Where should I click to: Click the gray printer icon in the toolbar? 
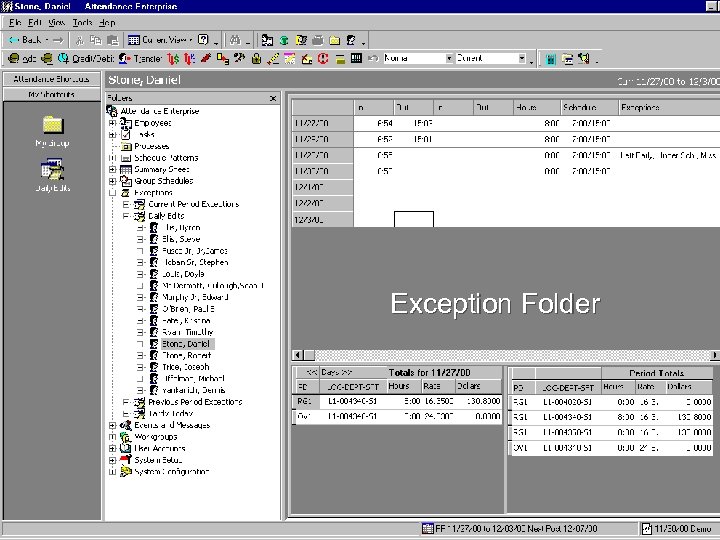pos(318,40)
